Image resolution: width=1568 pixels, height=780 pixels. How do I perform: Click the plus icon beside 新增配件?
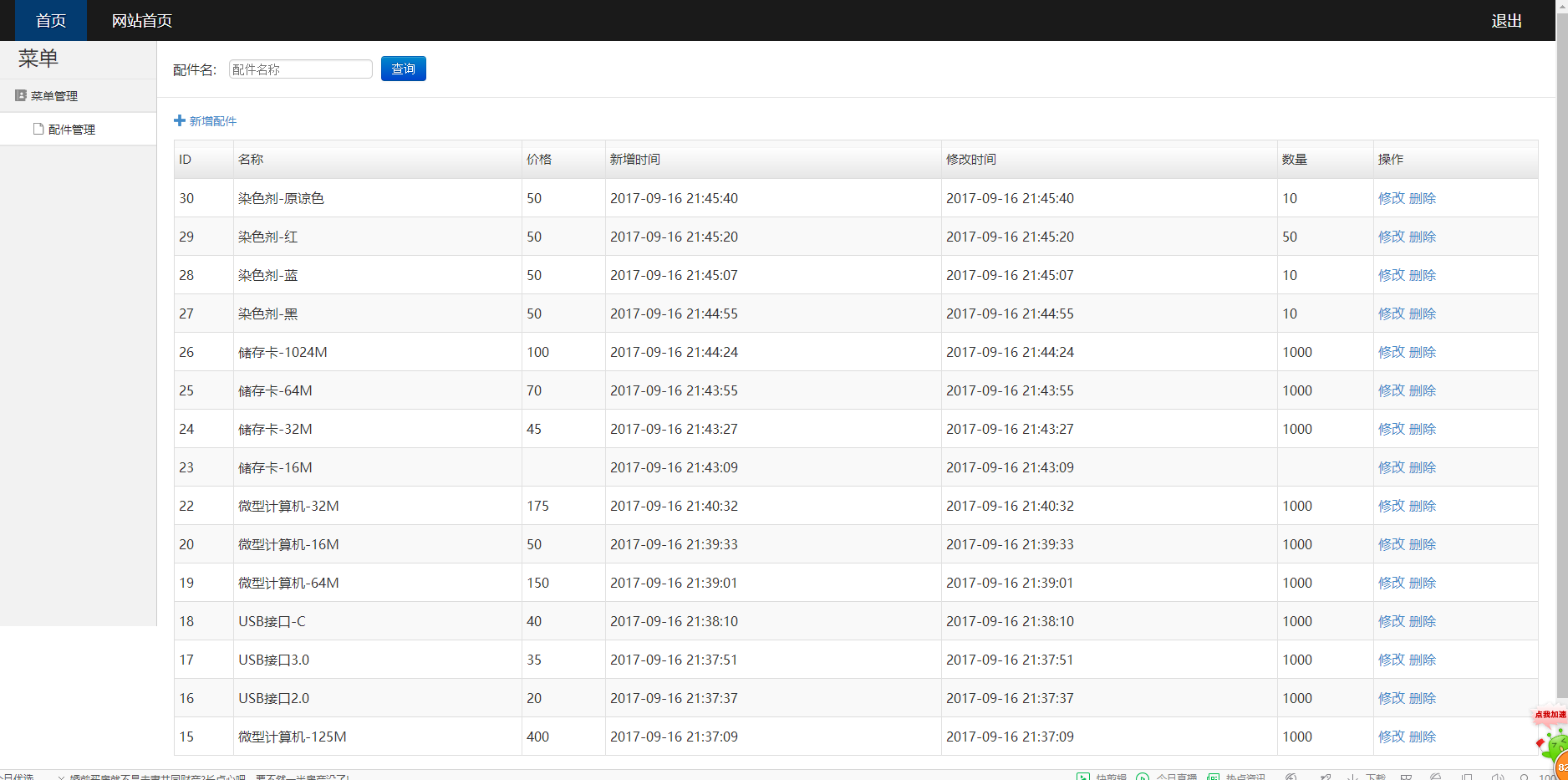coord(180,121)
